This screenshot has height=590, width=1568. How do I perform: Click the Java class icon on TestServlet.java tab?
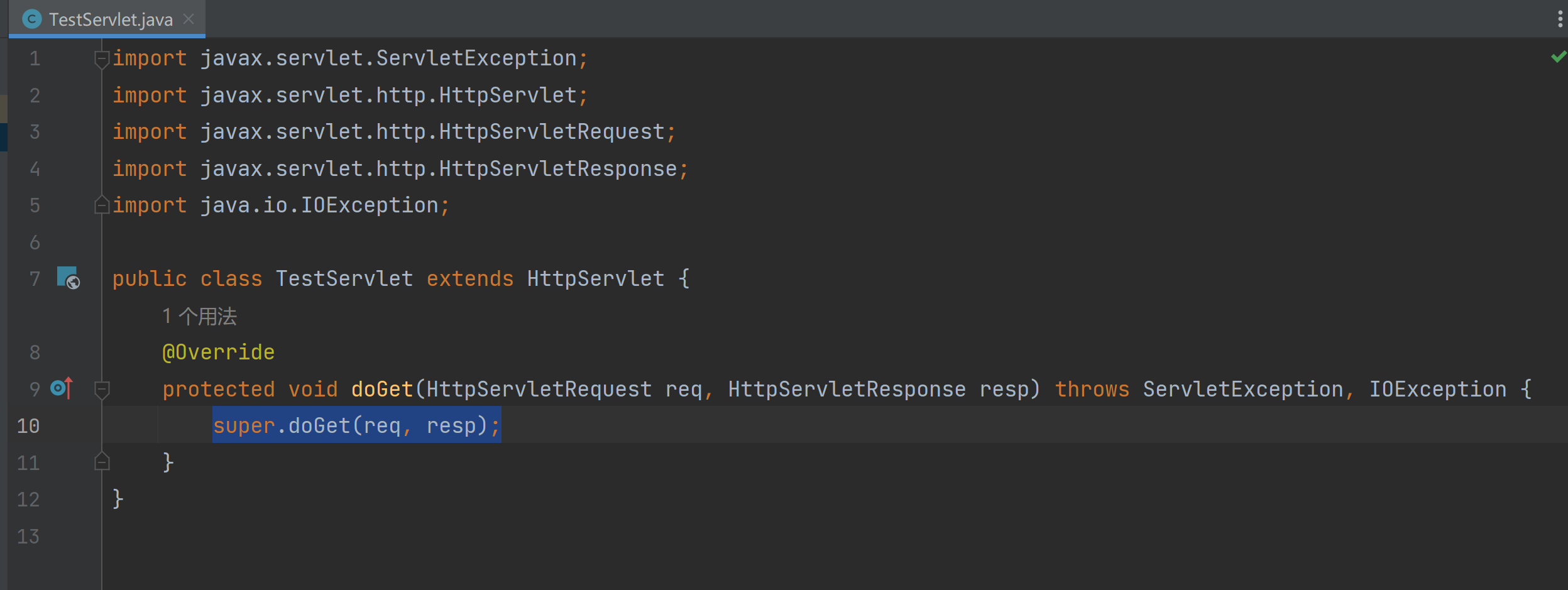point(31,19)
